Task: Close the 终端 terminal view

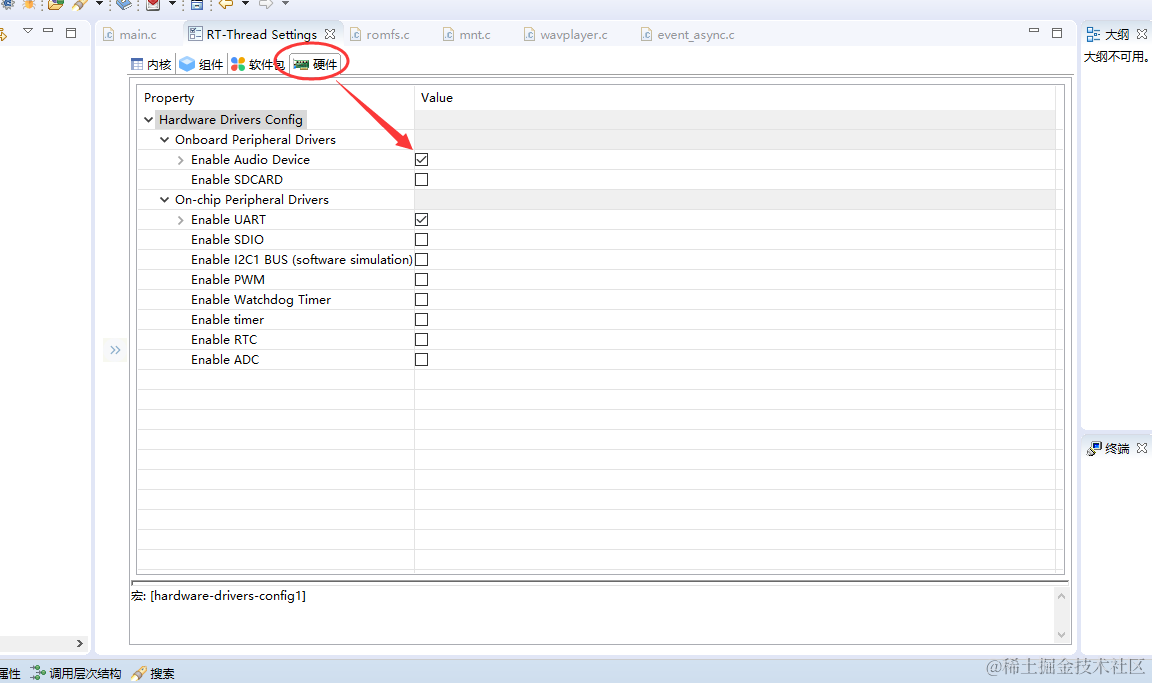Action: pos(1142,447)
